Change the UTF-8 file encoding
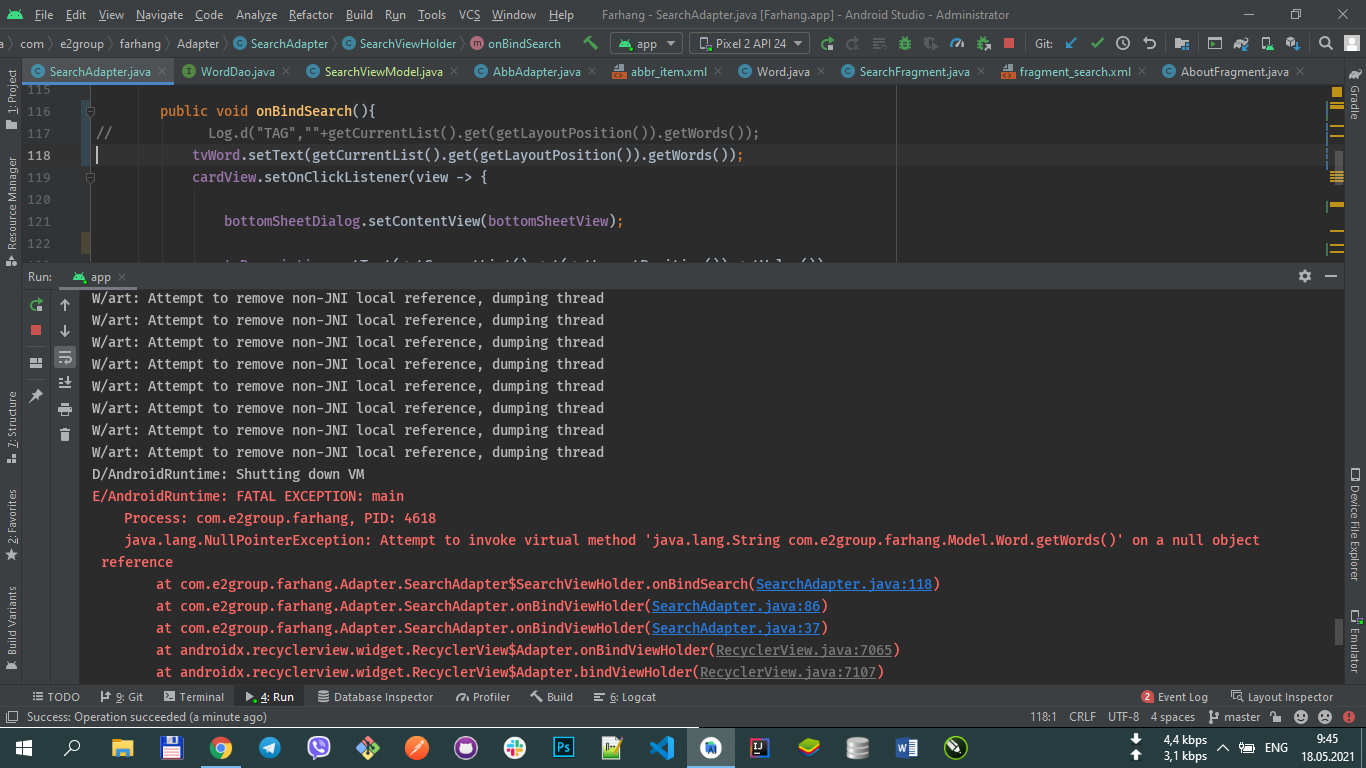Image resolution: width=1366 pixels, height=768 pixels. point(1123,717)
